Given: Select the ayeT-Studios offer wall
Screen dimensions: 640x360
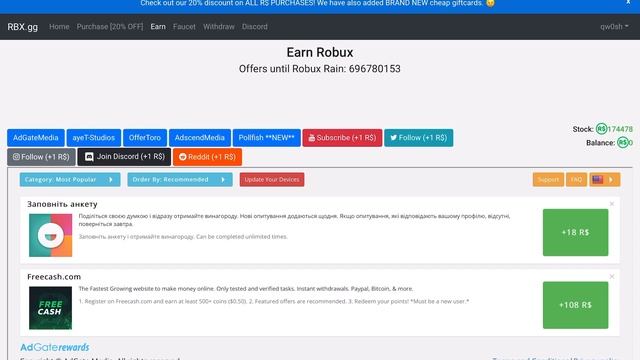Looking at the screenshot, I should click(93, 138).
